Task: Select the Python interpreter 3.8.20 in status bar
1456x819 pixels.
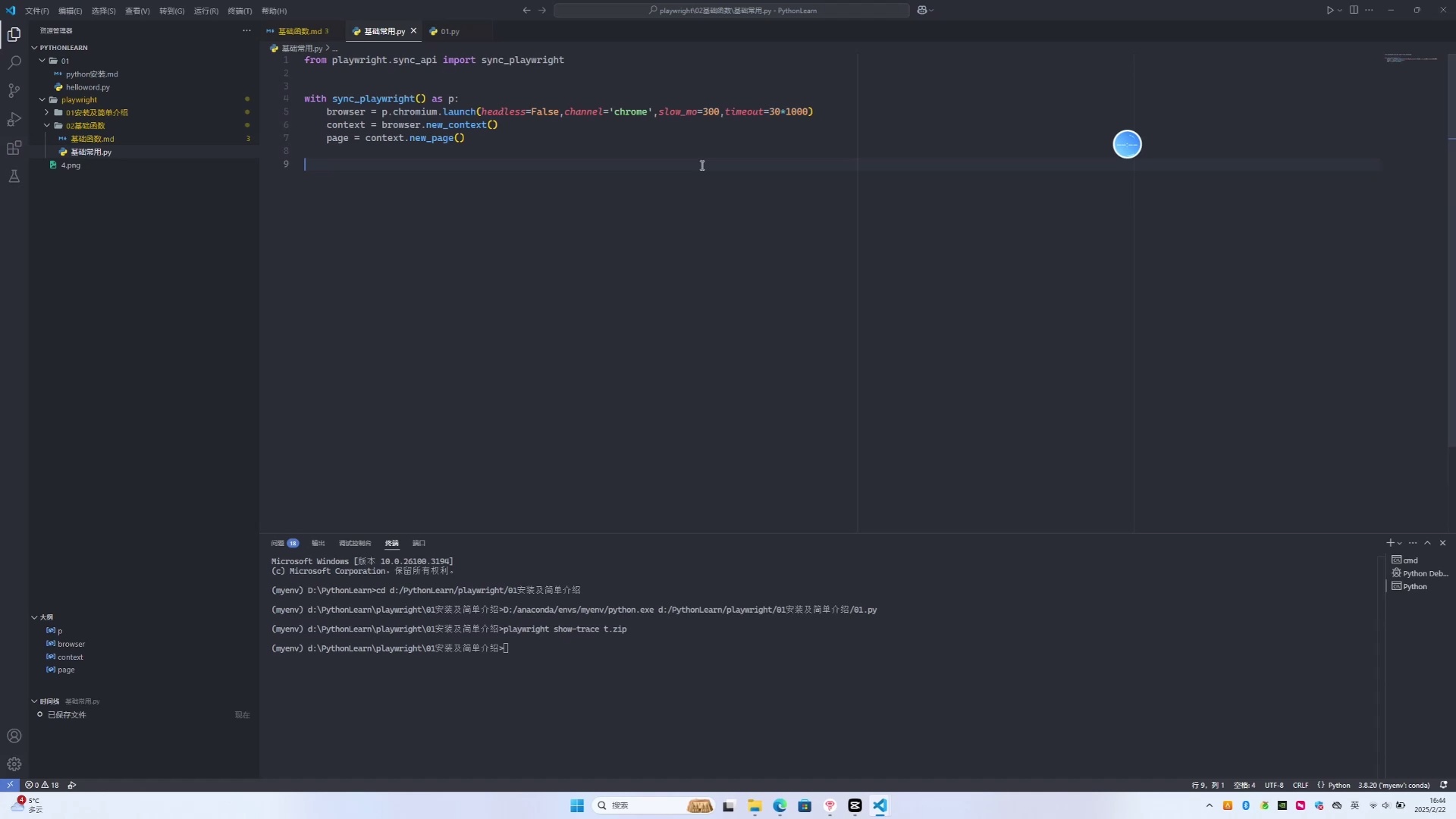Action: [1393, 785]
